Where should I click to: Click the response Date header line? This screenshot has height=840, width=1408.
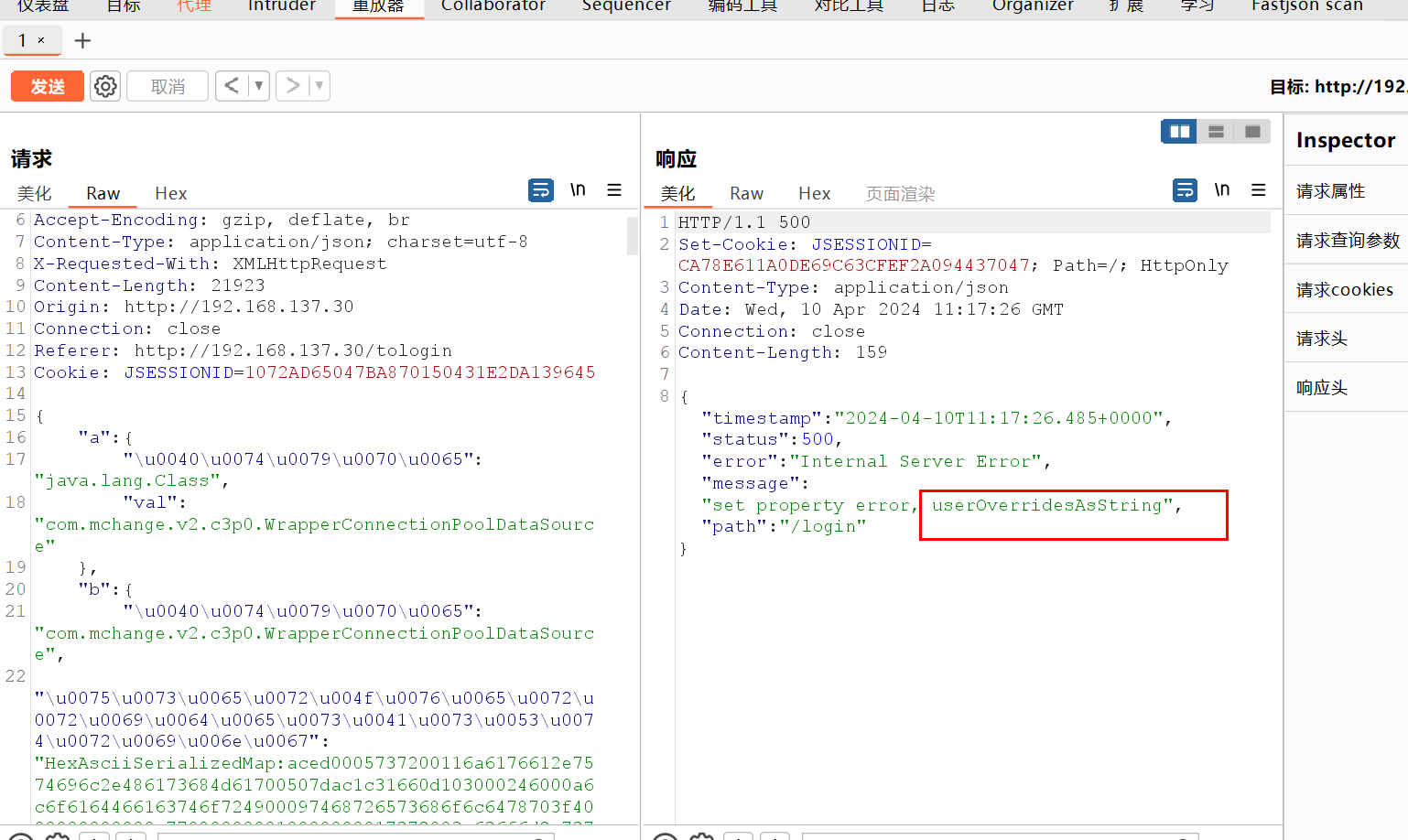pos(871,309)
